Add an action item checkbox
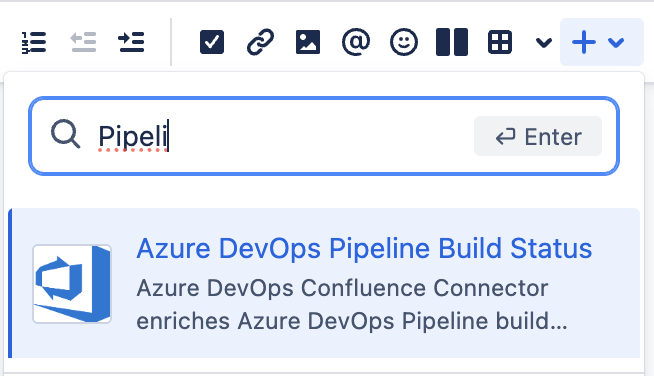This screenshot has width=654, height=376. tap(212, 42)
